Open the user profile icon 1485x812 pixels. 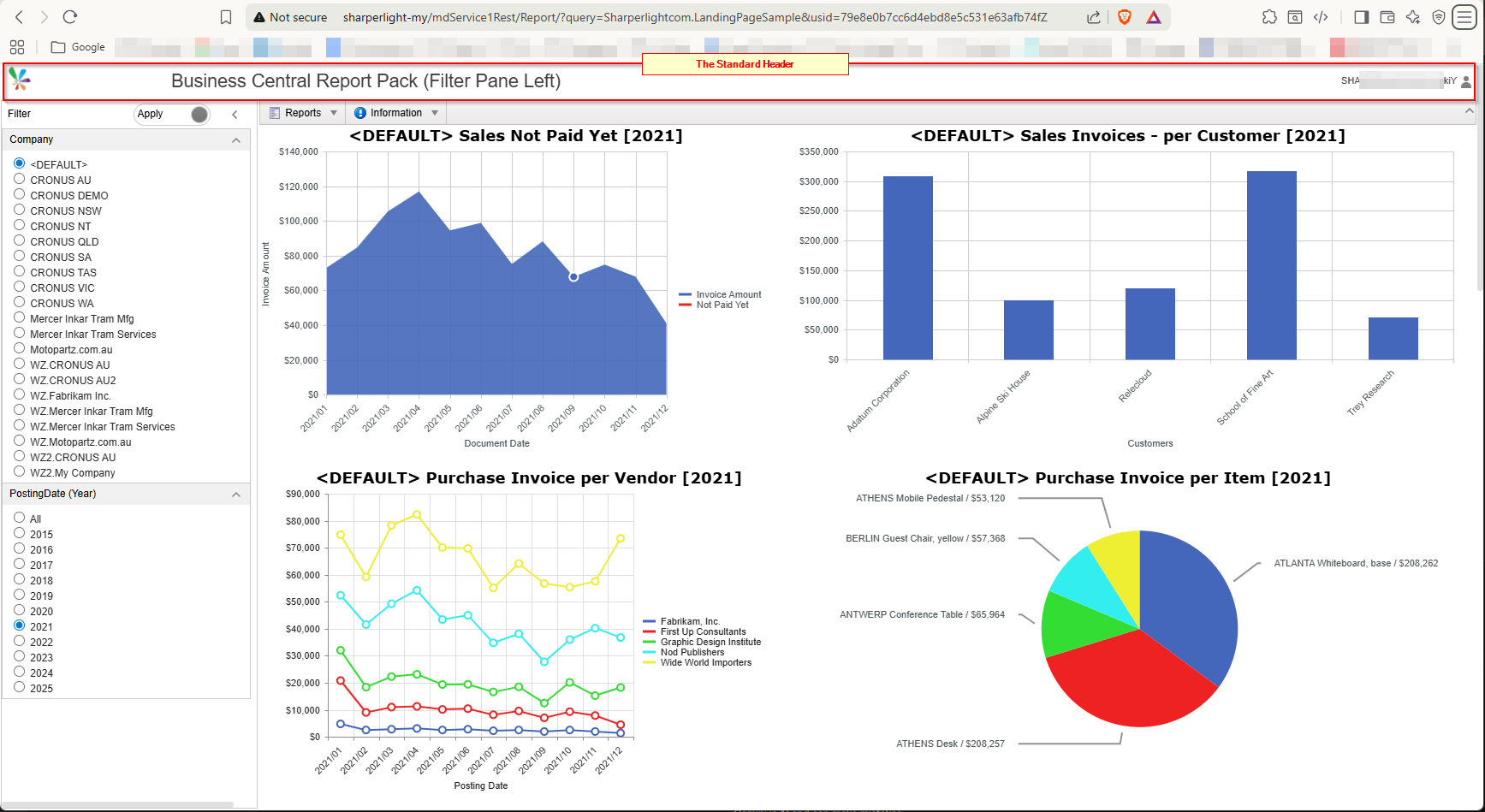tap(1465, 81)
